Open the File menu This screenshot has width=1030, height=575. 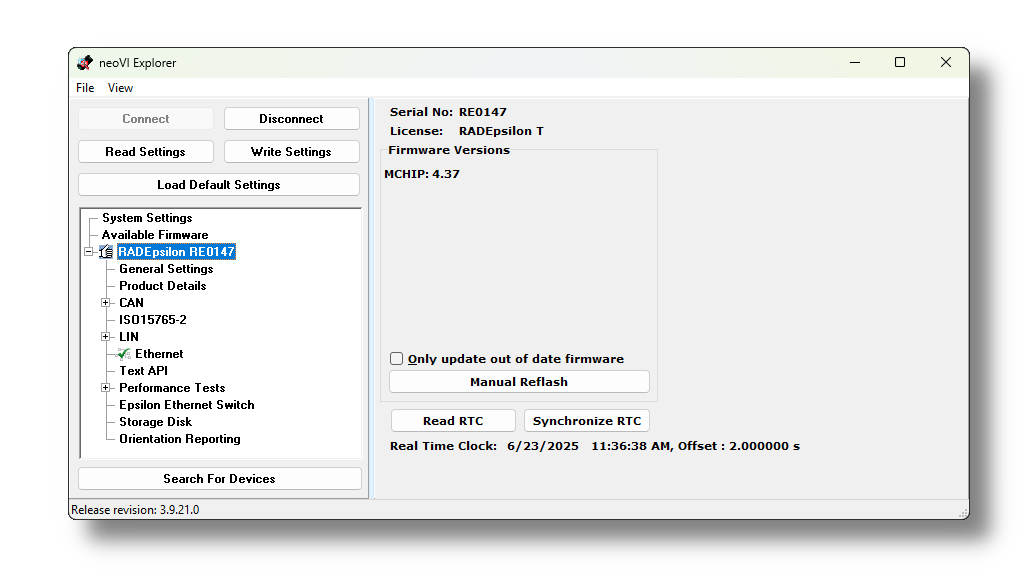85,88
